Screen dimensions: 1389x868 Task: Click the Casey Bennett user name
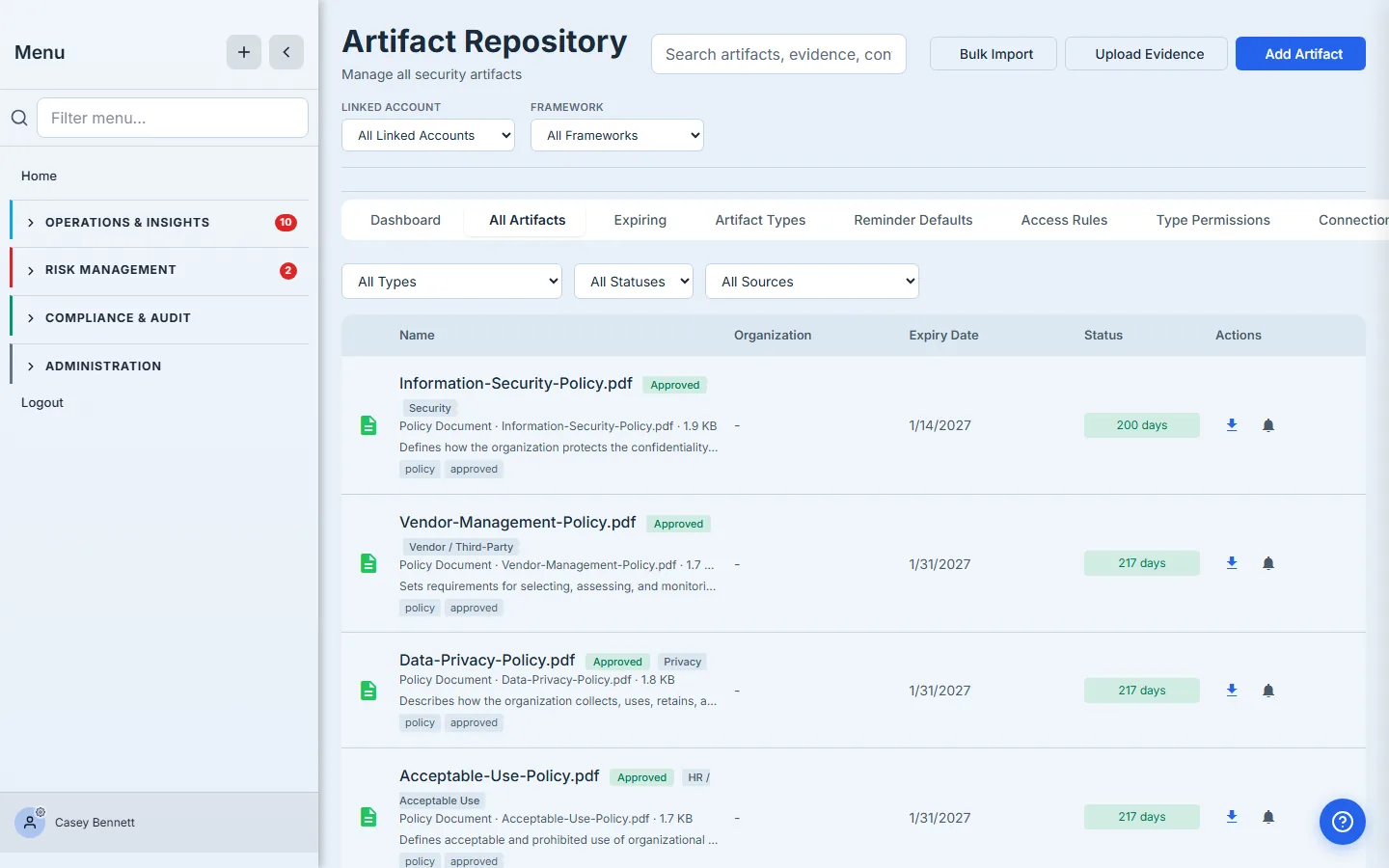tap(95, 823)
